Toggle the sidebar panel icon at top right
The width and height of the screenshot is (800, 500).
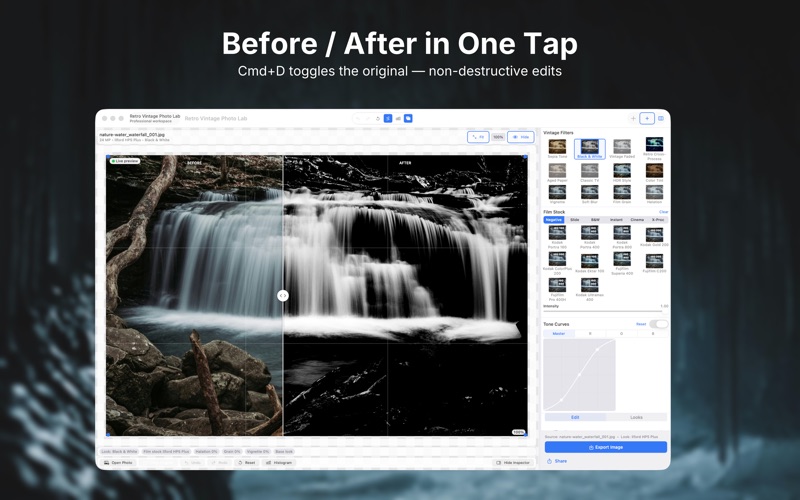(661, 118)
